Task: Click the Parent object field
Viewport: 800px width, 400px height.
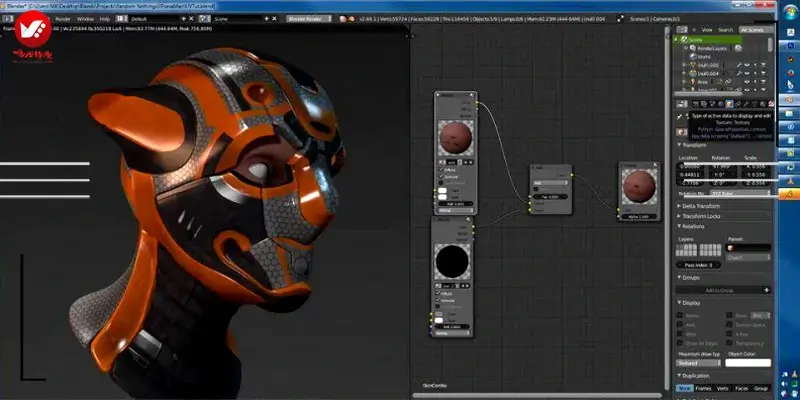Action: [748, 248]
